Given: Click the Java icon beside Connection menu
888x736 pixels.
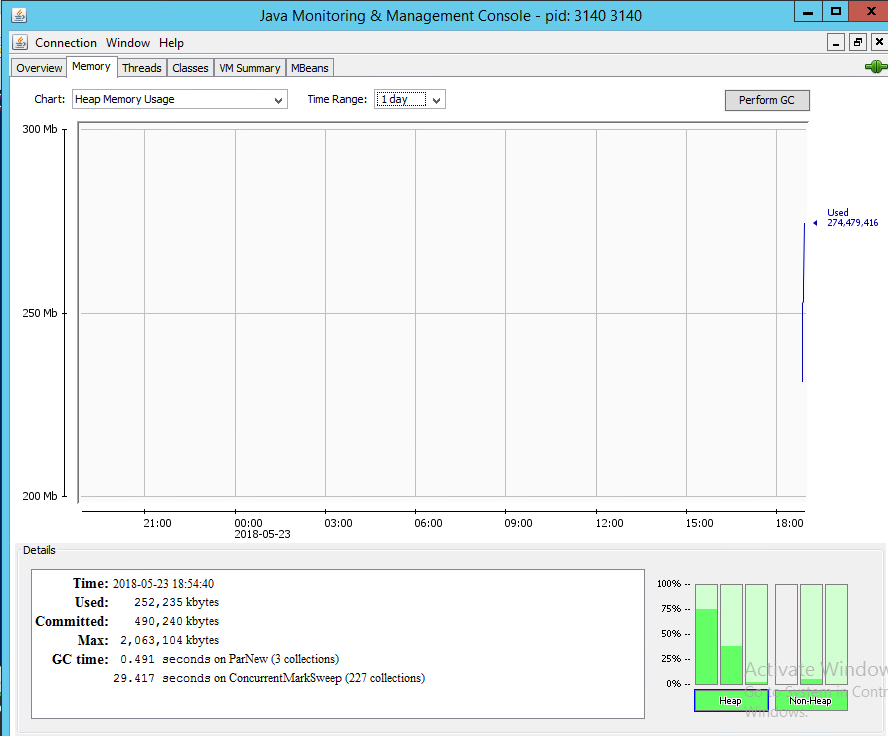Looking at the screenshot, I should coord(20,42).
